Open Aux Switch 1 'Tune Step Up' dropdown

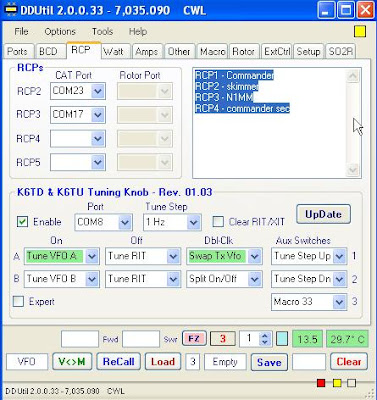click(x=339, y=256)
